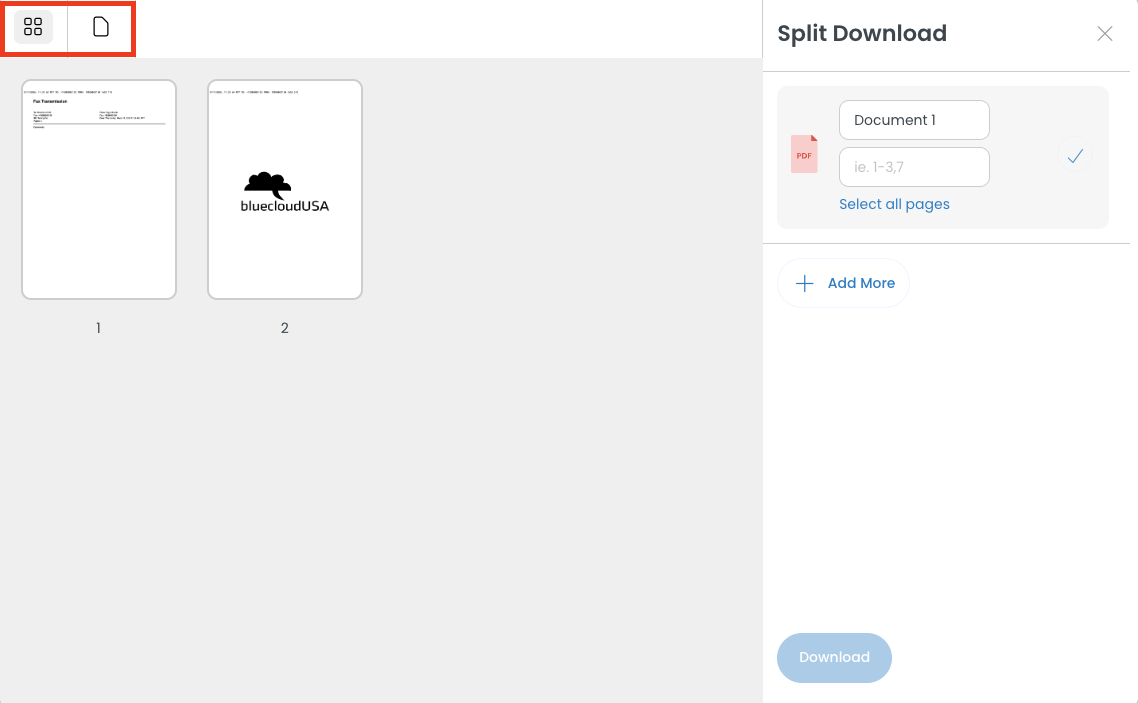Click the plus icon beside Add More
This screenshot has width=1138, height=703.
805,283
